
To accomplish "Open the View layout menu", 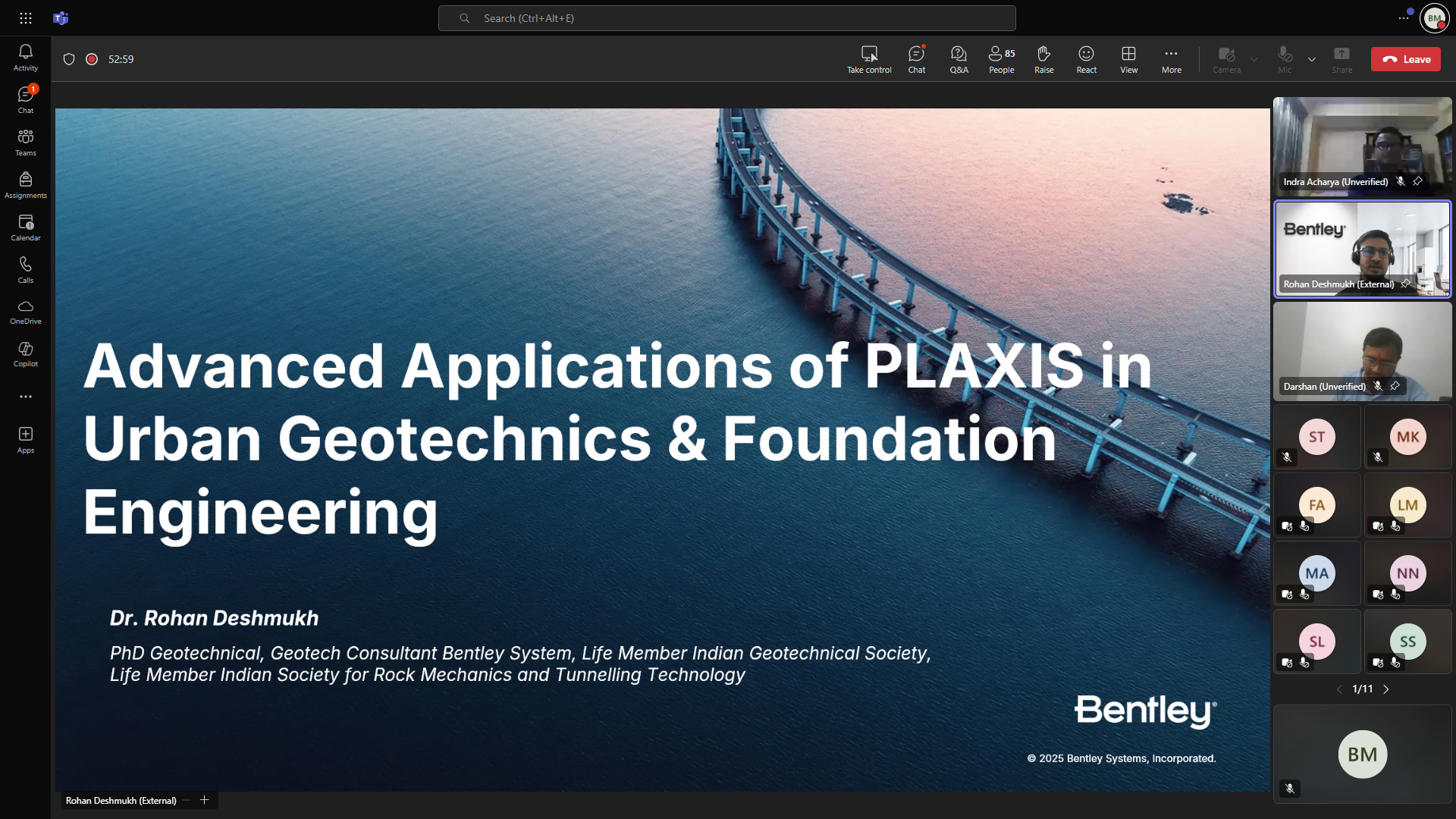I will [x=1128, y=59].
